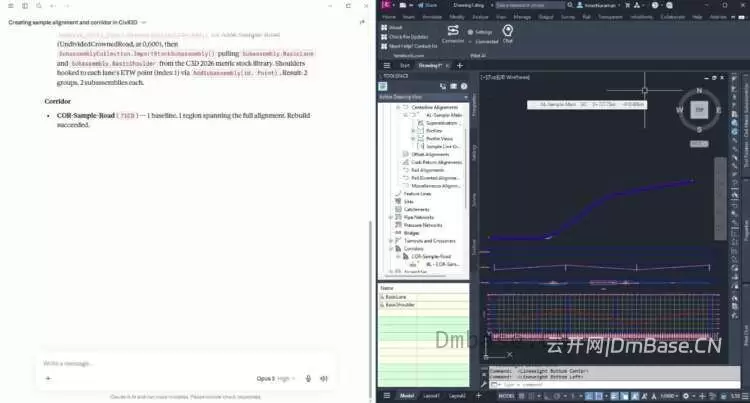Switch to the Start file tab
750x403 pixels.
[405, 65]
